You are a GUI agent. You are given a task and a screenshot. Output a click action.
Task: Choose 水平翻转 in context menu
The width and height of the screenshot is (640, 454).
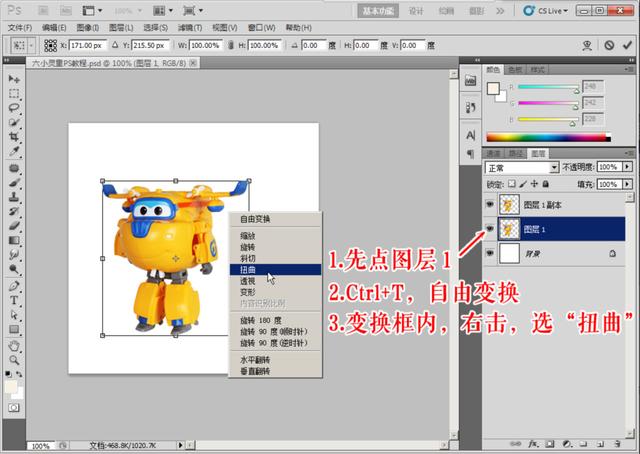[x=275, y=360]
